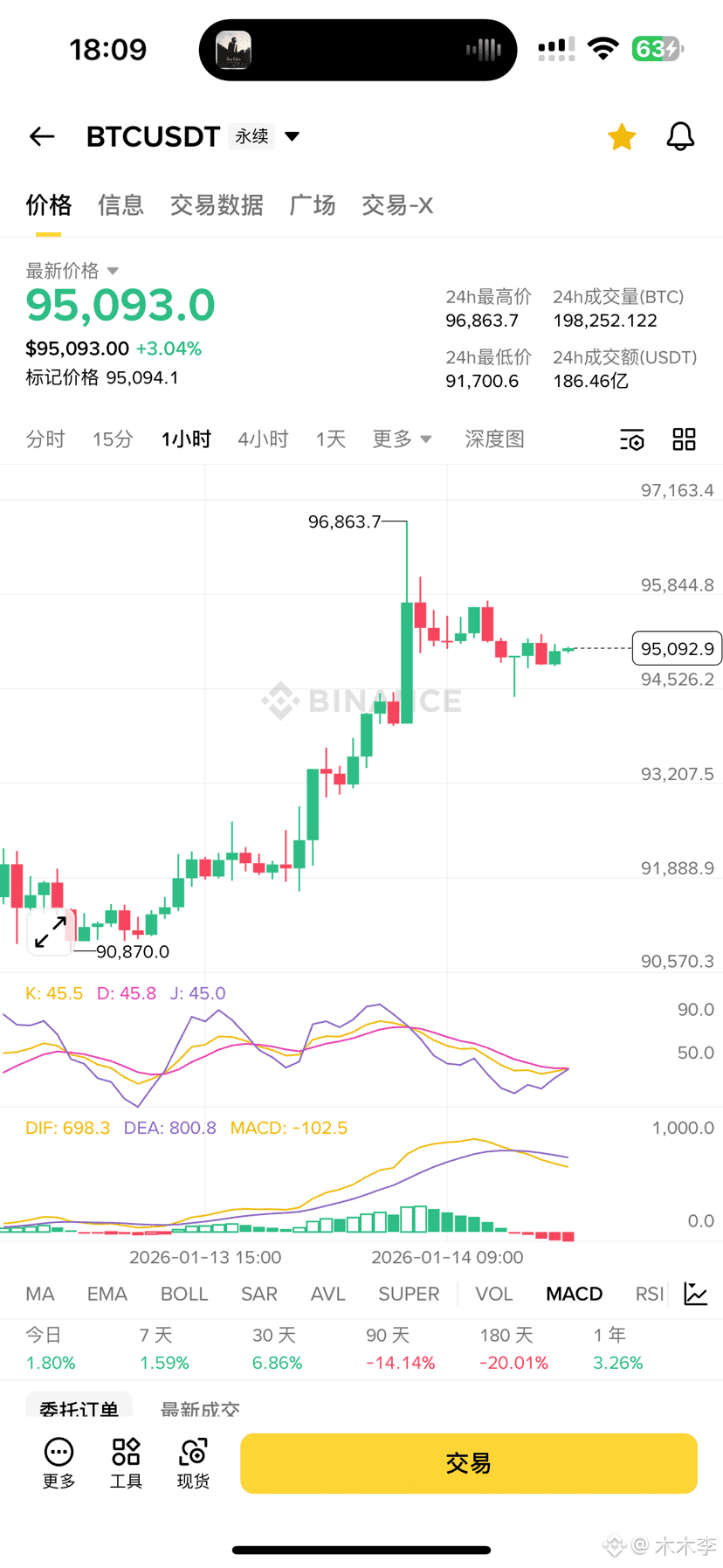
Task: Toggle the AVL indicator
Action: [328, 1294]
